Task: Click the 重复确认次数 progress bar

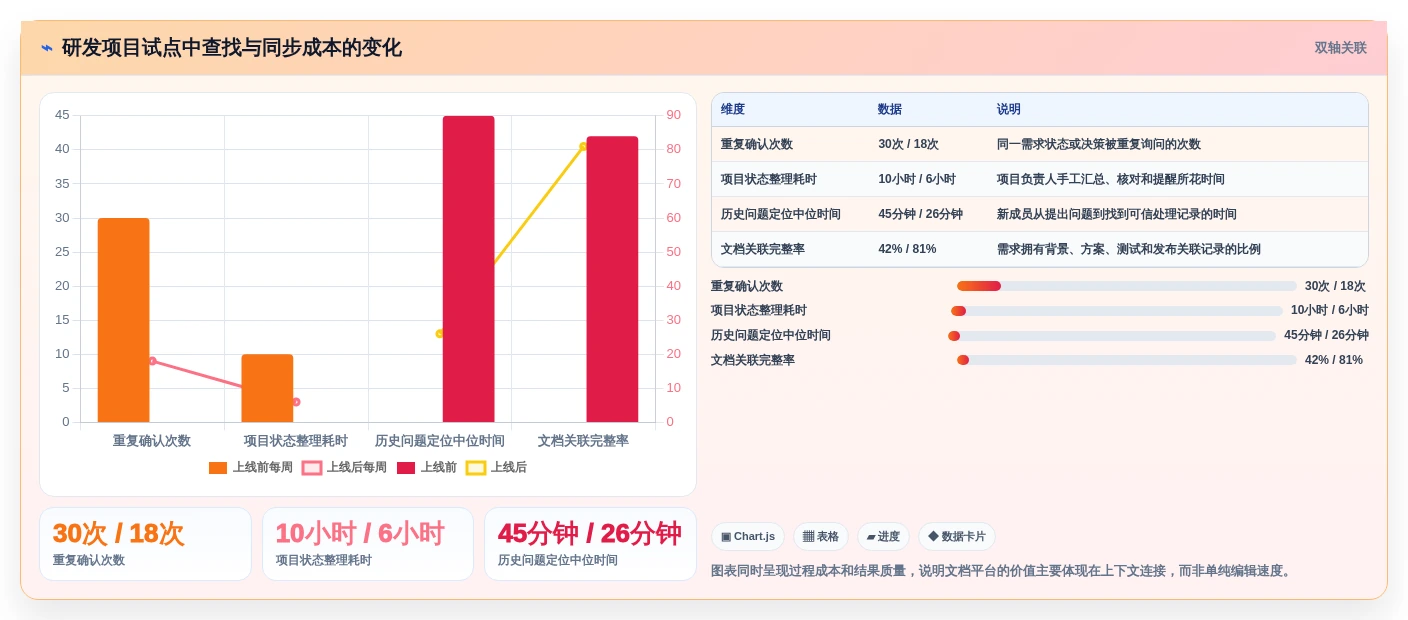Action: (1127, 286)
